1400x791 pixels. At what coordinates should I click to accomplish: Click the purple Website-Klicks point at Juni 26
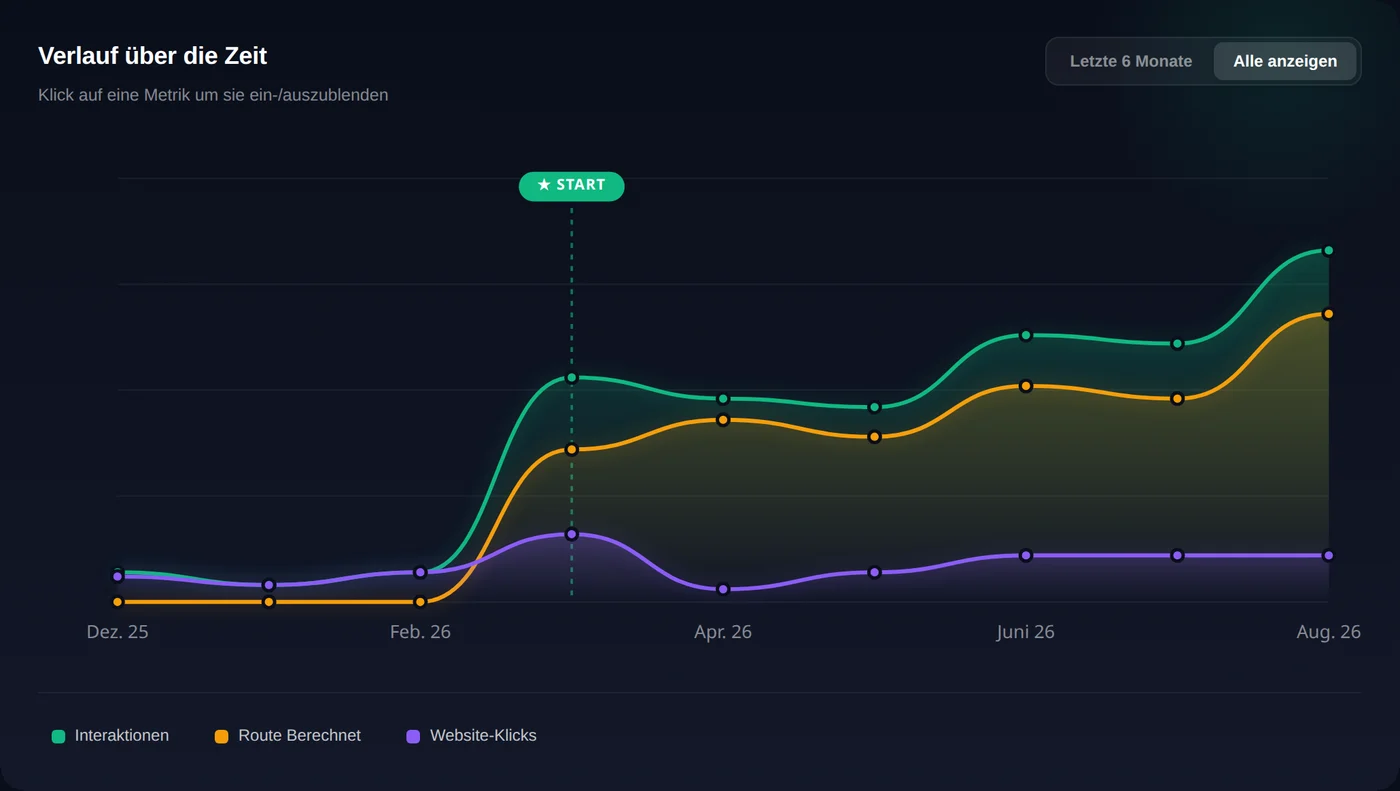(x=1026, y=555)
